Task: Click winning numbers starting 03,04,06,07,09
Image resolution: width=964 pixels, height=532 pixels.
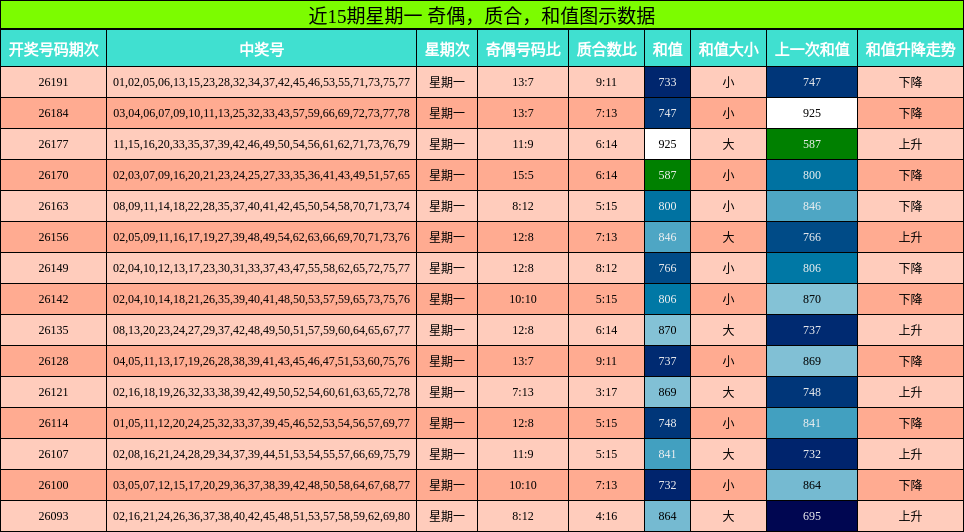Action: (x=261, y=113)
